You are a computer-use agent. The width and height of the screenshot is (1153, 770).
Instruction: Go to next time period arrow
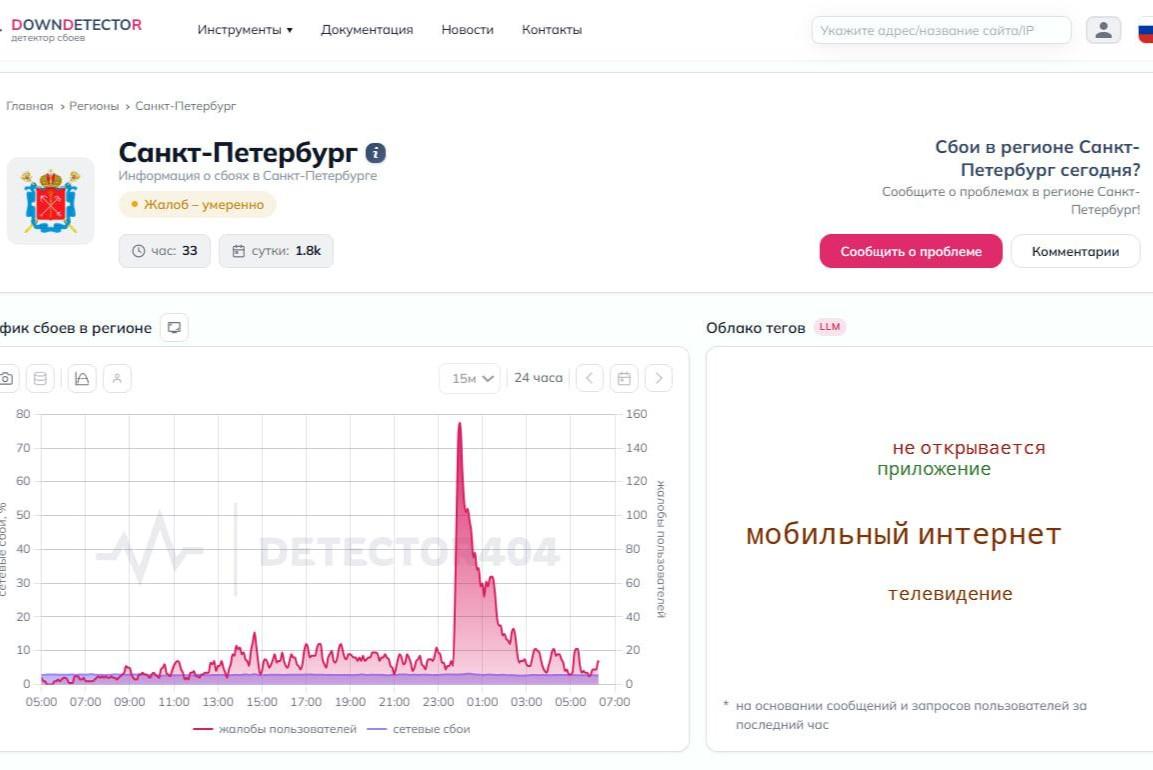click(659, 378)
